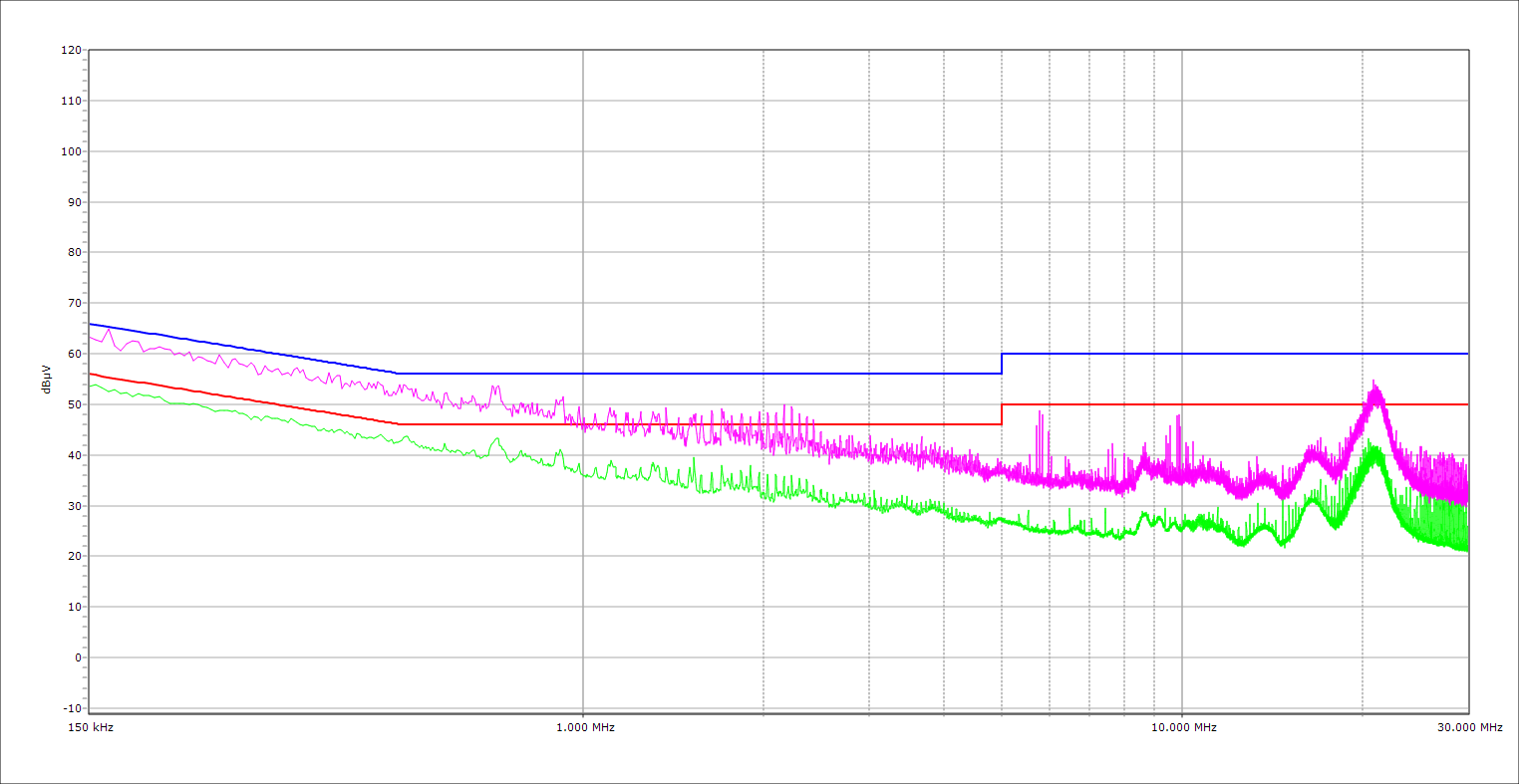The width and height of the screenshot is (1519, 784).
Task: Click the green trace start at 150 kHz
Action: click(x=91, y=386)
